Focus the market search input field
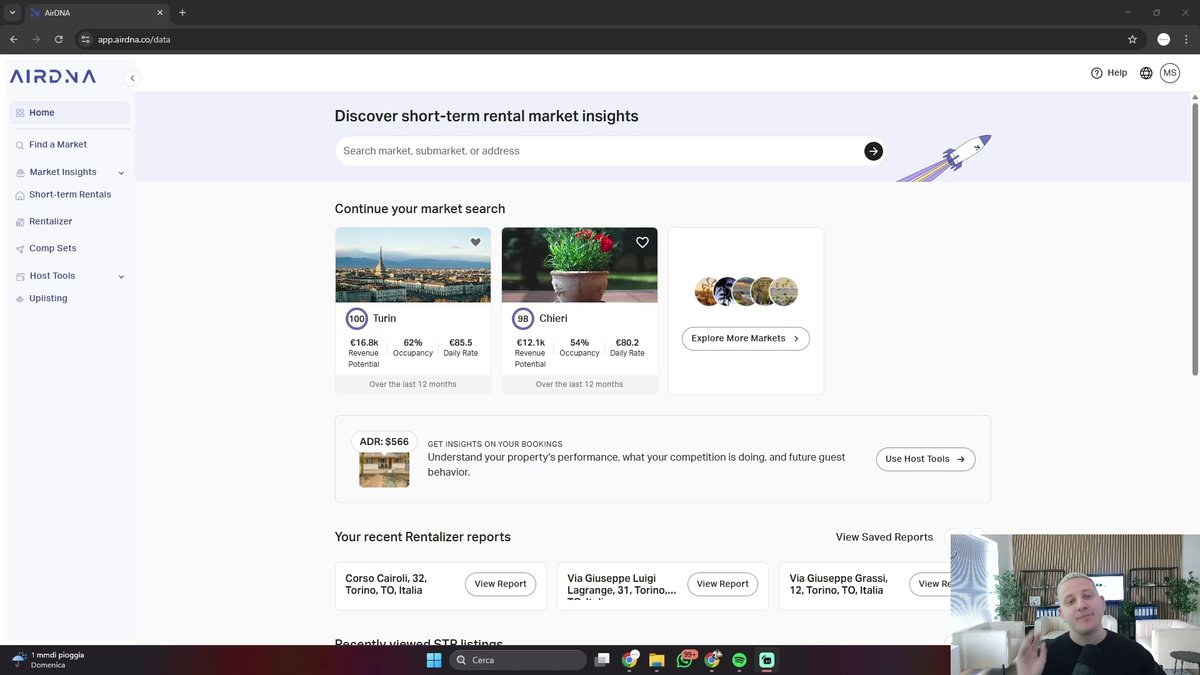Viewport: 1200px width, 675px height. (x=600, y=151)
